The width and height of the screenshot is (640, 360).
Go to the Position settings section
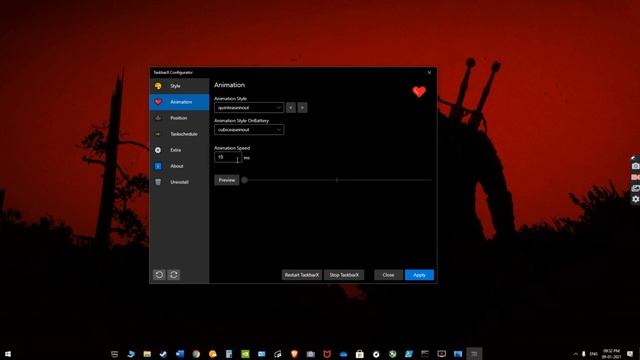(179, 118)
